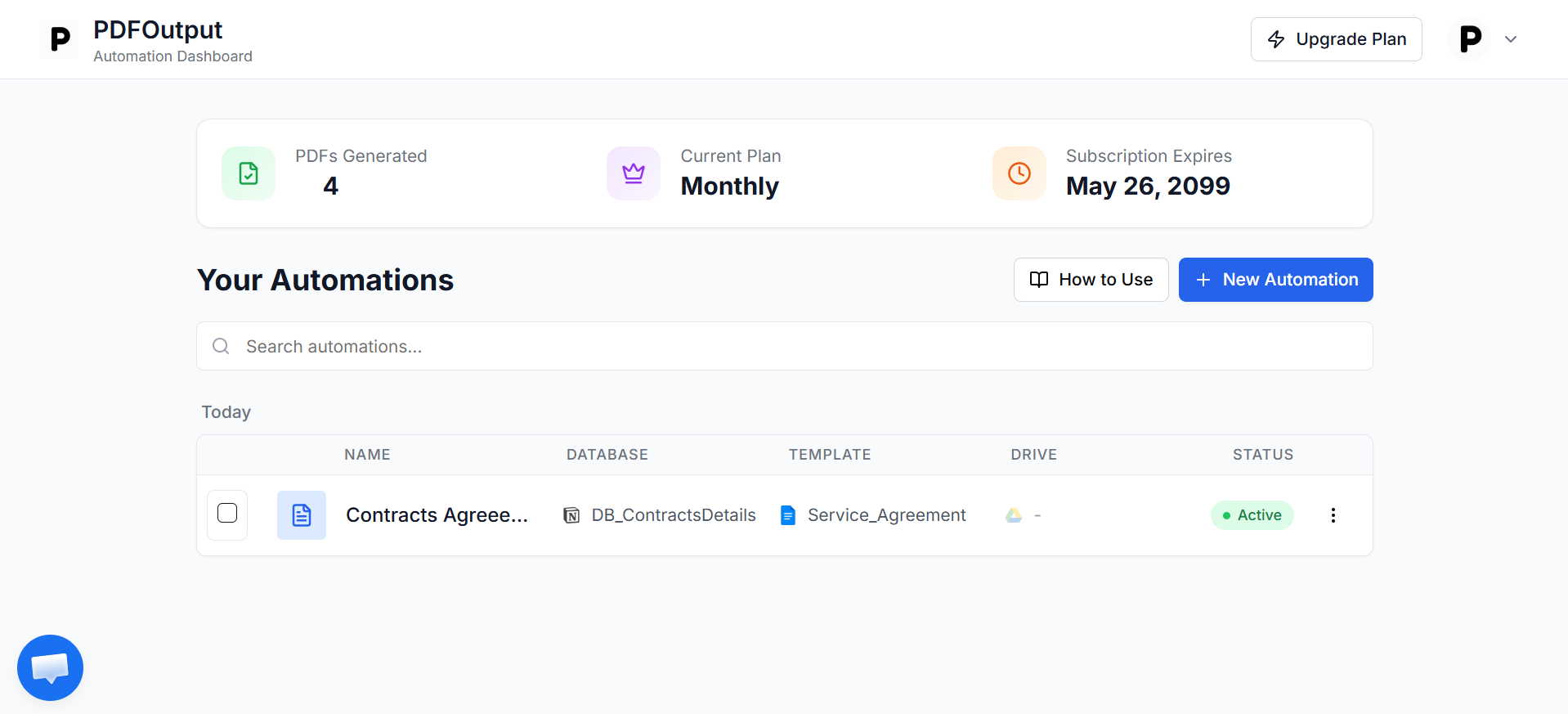Click the Automation Dashboard subtitle
1568x714 pixels.
172,56
